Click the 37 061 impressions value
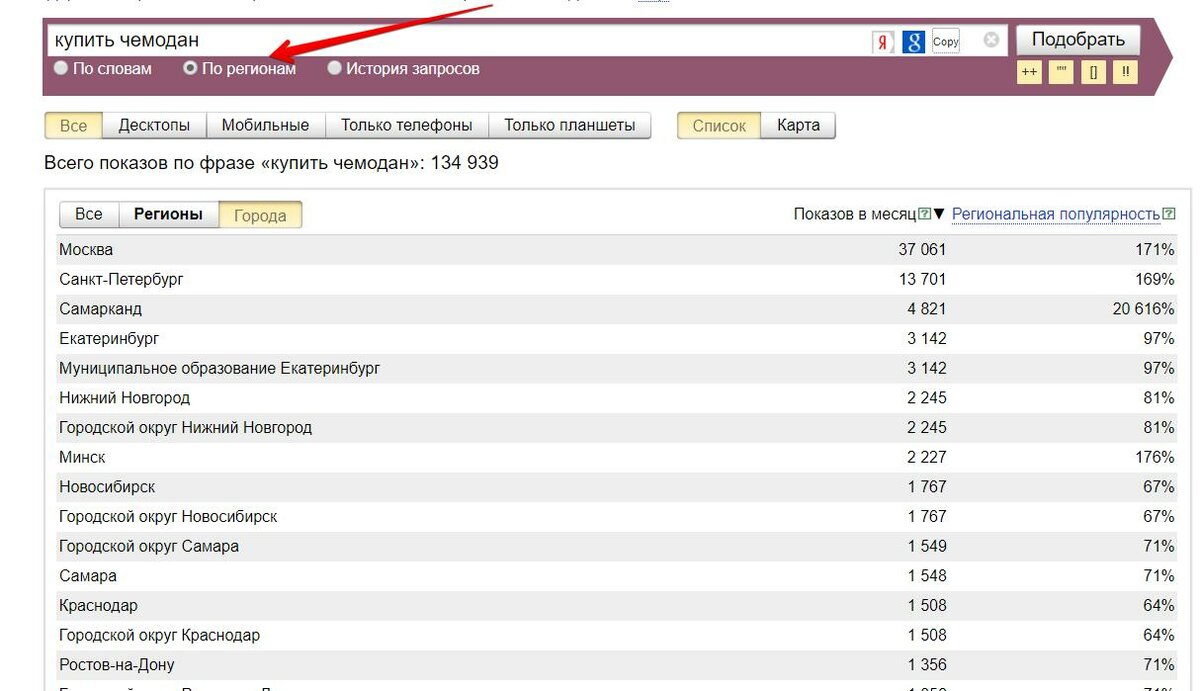Image resolution: width=1200 pixels, height=691 pixels. tap(922, 250)
